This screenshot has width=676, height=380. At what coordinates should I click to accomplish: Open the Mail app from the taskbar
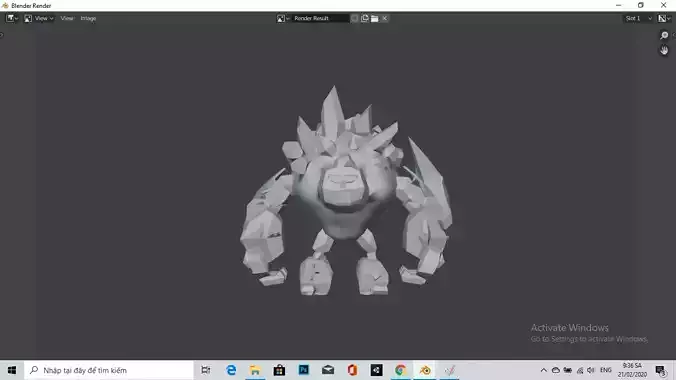[328, 370]
